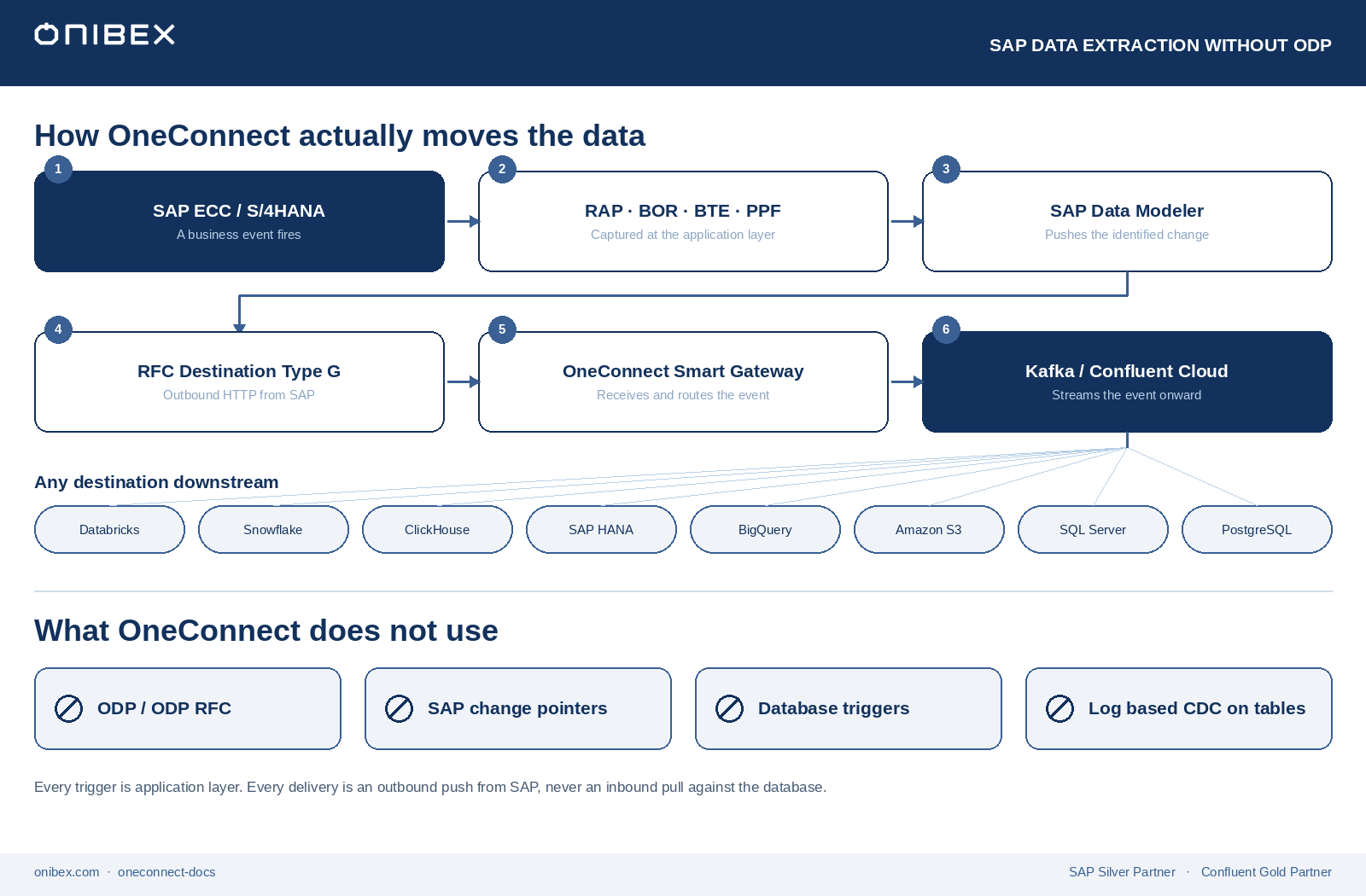
Task: Choose the Databricks destination pill
Action: coord(109,530)
